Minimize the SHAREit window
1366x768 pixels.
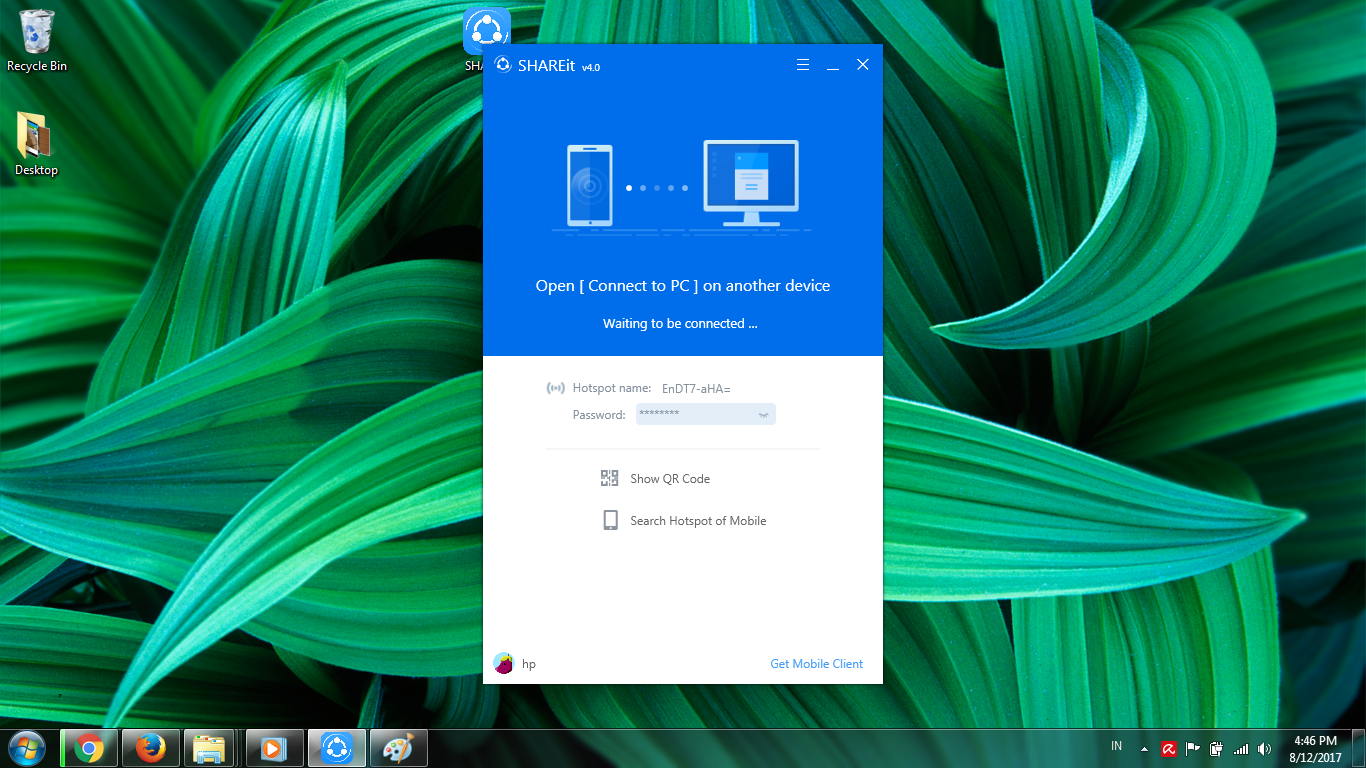tap(832, 66)
